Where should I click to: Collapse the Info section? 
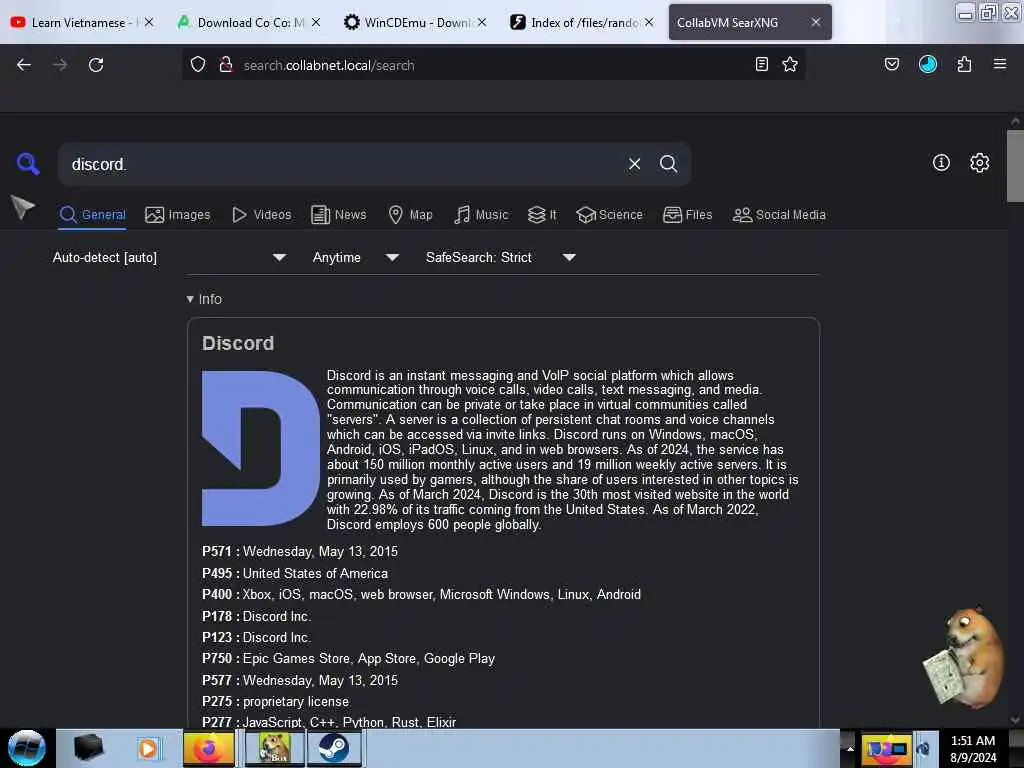tap(204, 299)
